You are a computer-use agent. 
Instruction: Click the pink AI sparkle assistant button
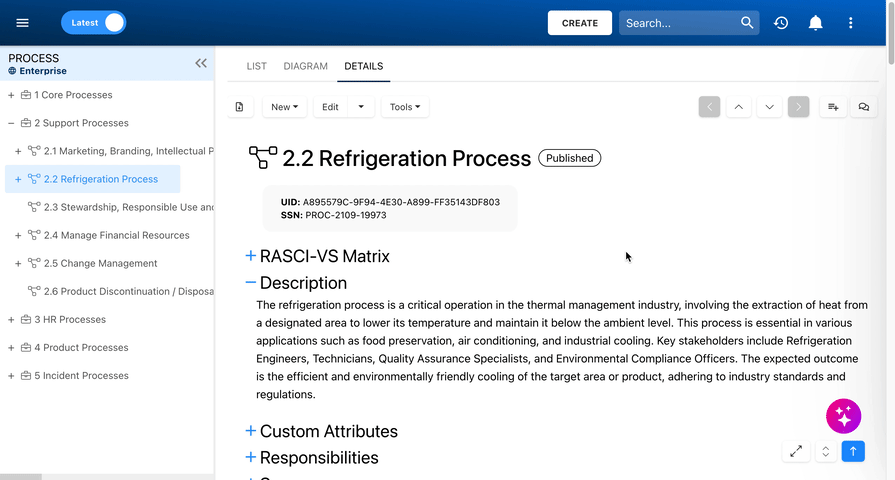tap(843, 415)
